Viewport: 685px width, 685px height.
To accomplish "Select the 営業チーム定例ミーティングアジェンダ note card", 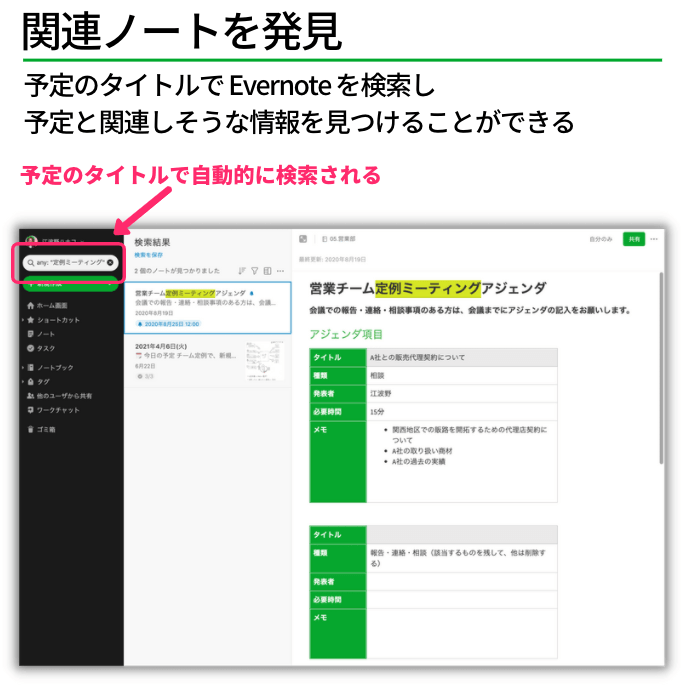I will (208, 308).
